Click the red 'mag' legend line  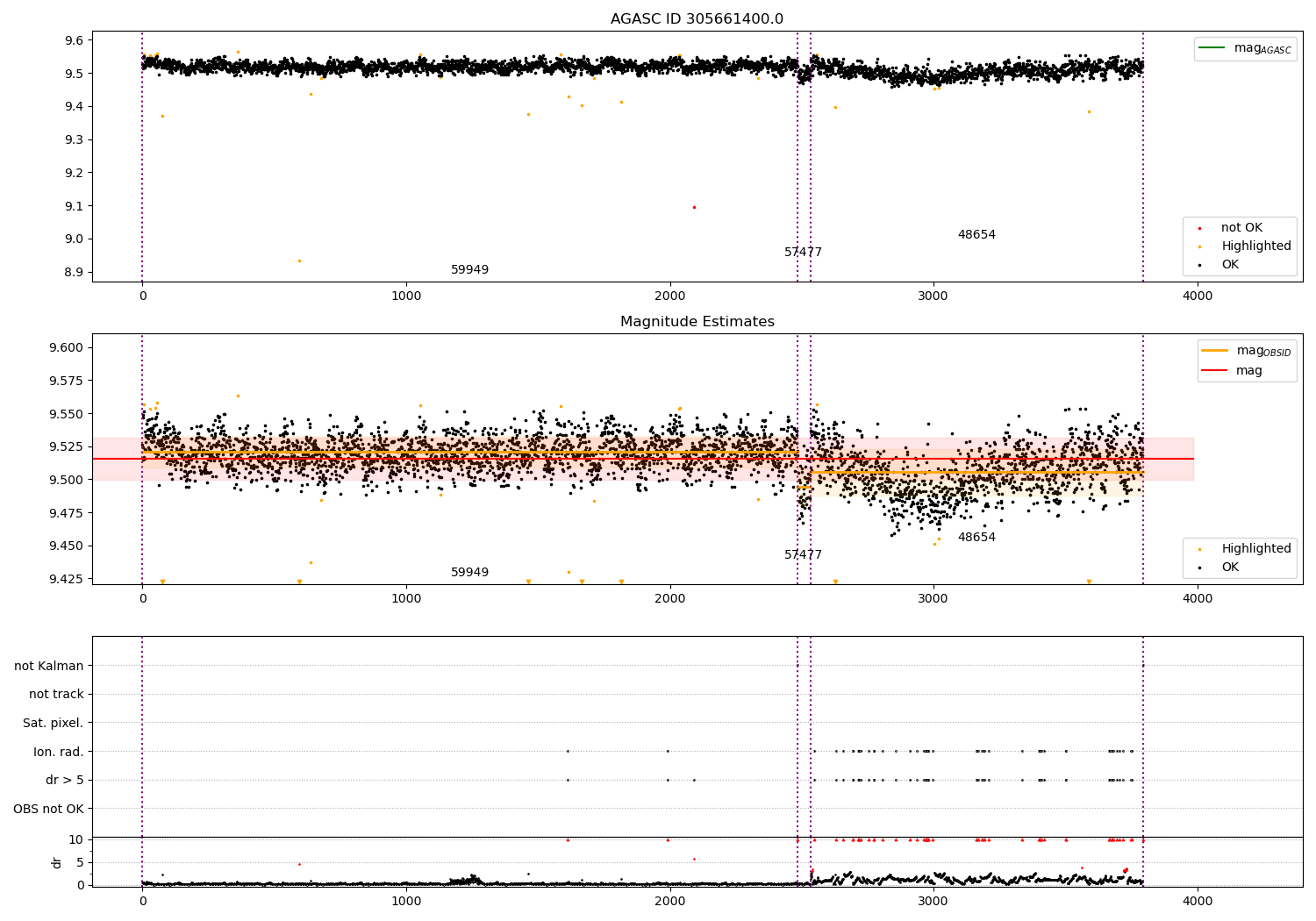point(1215,371)
